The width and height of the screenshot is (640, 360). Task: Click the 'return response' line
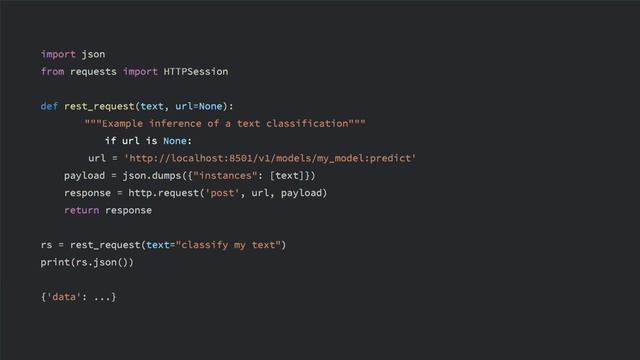click(108, 210)
